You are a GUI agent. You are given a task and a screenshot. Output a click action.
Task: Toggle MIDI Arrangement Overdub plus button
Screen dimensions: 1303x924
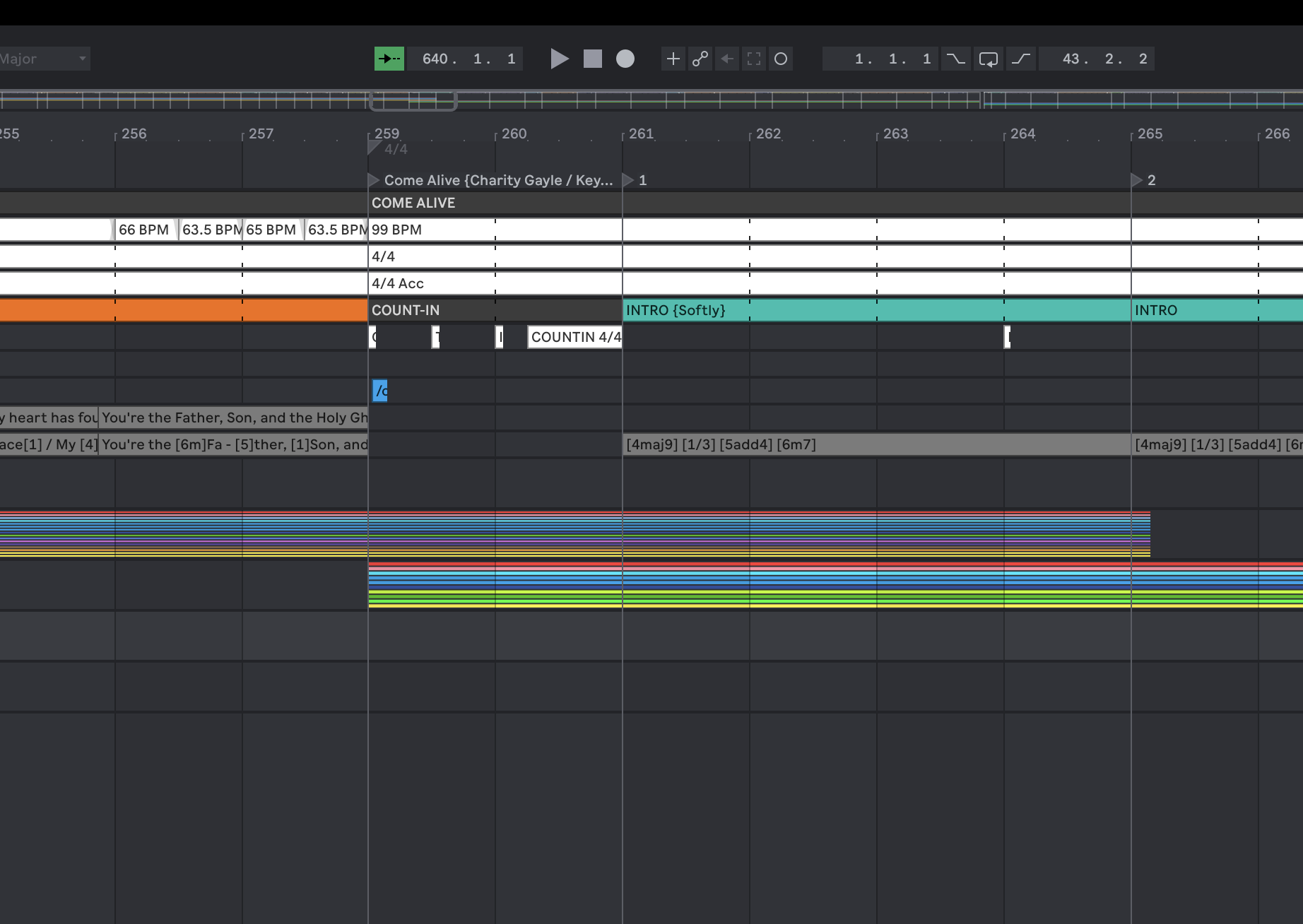tap(673, 59)
